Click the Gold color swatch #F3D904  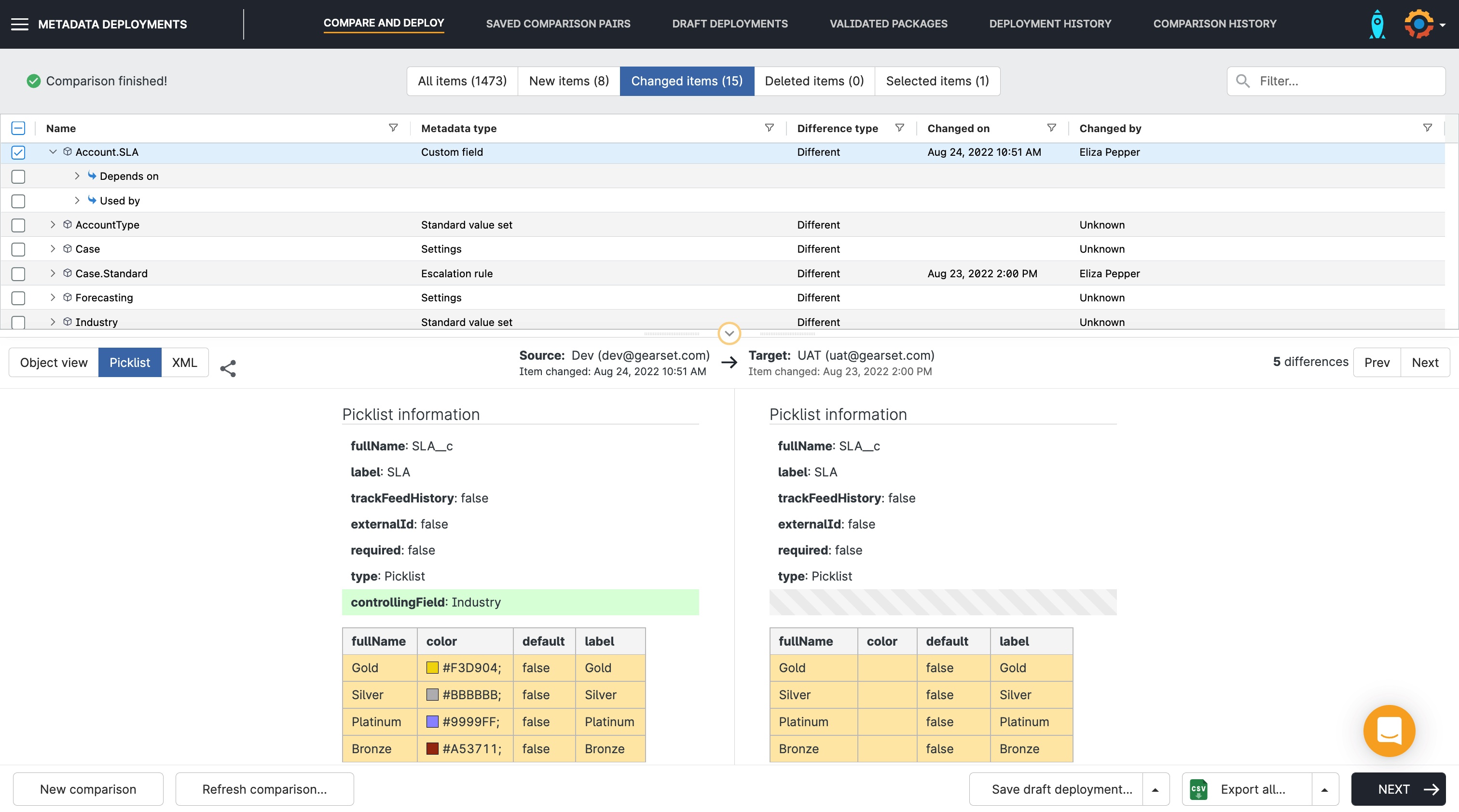[432, 668]
